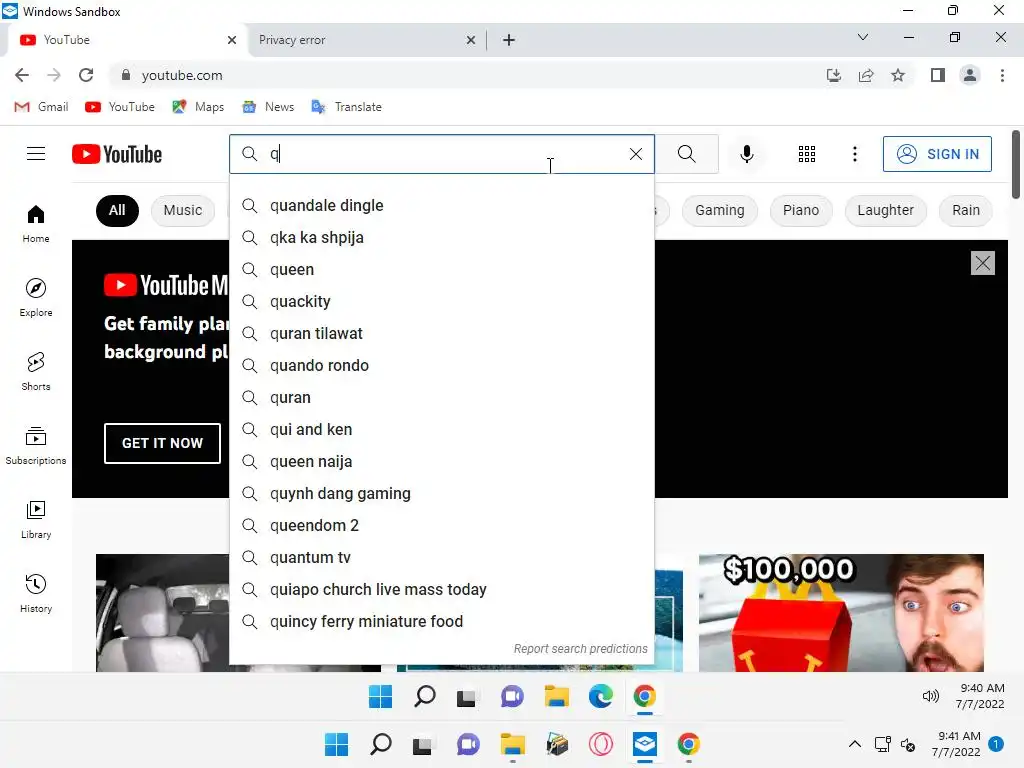Image resolution: width=1024 pixels, height=768 pixels.
Task: Click the YouTube logo
Action: (117, 154)
